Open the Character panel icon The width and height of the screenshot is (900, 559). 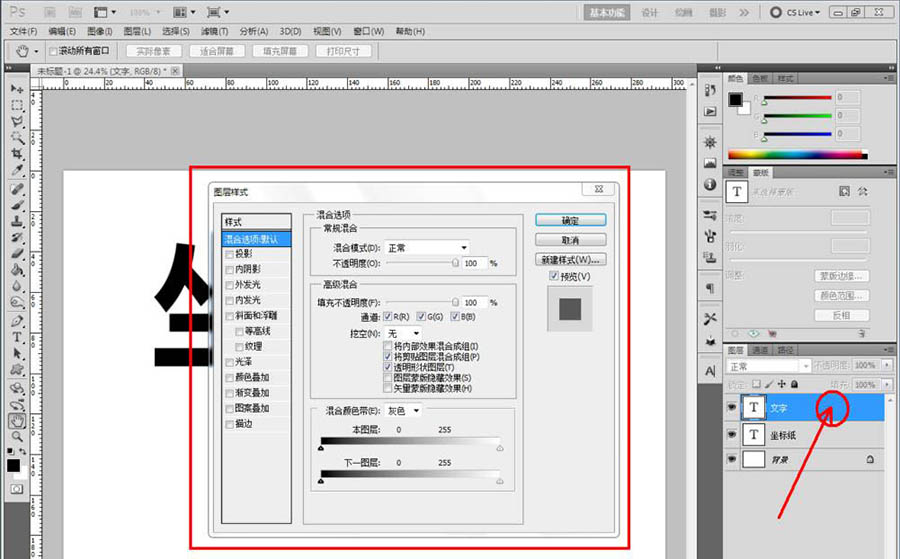710,371
